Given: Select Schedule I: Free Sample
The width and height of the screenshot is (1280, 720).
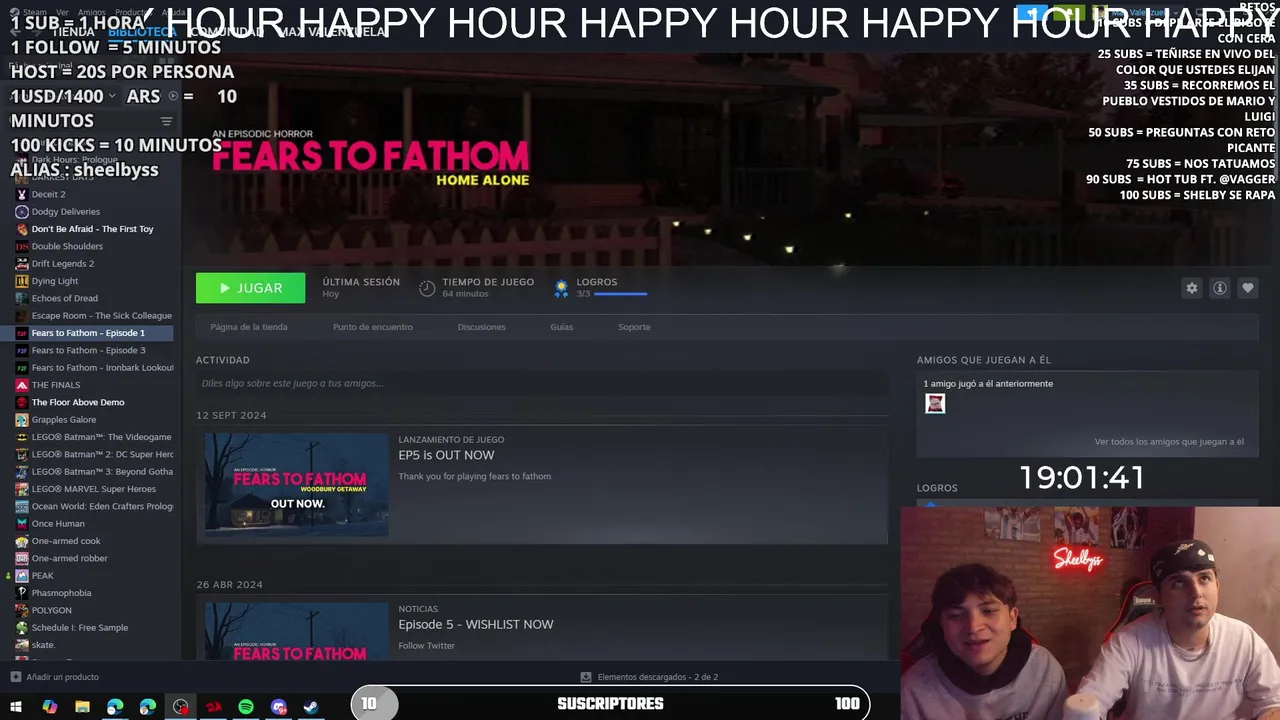Looking at the screenshot, I should 79,628.
